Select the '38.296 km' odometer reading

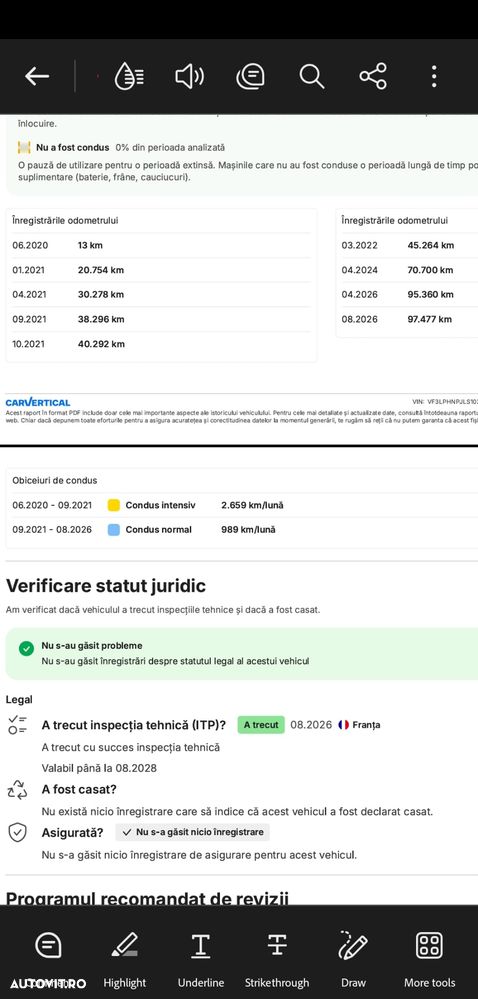click(x=101, y=319)
